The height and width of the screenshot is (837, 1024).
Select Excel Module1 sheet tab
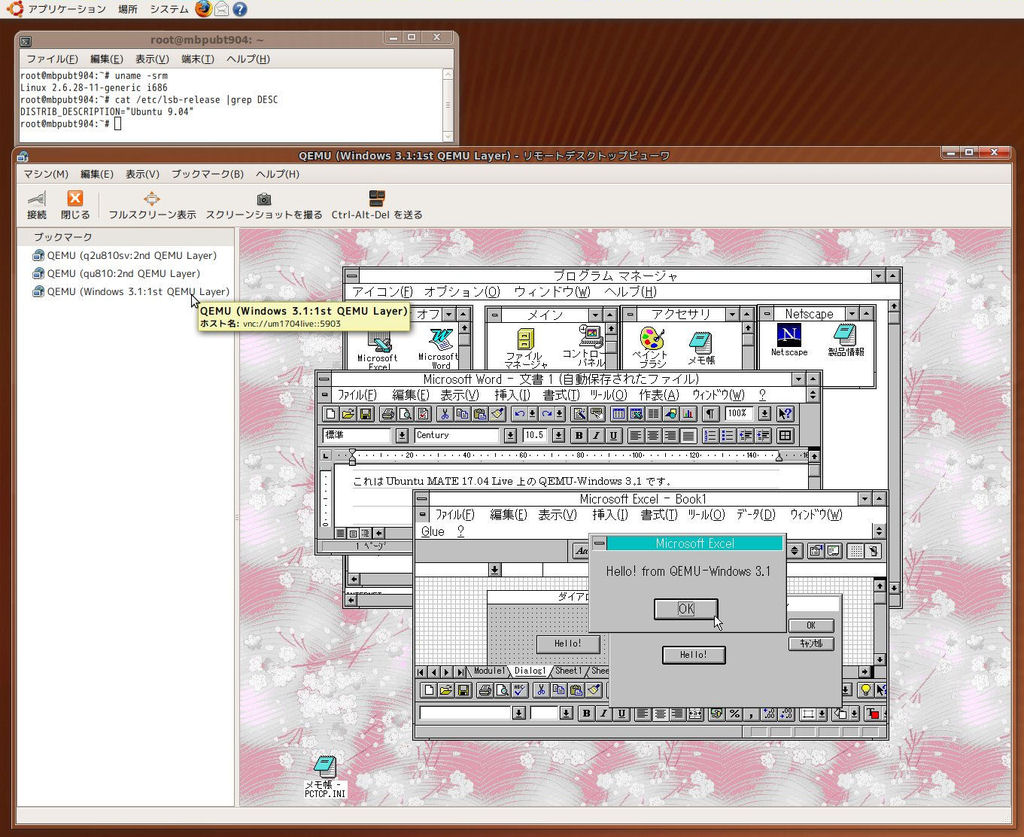coord(488,671)
